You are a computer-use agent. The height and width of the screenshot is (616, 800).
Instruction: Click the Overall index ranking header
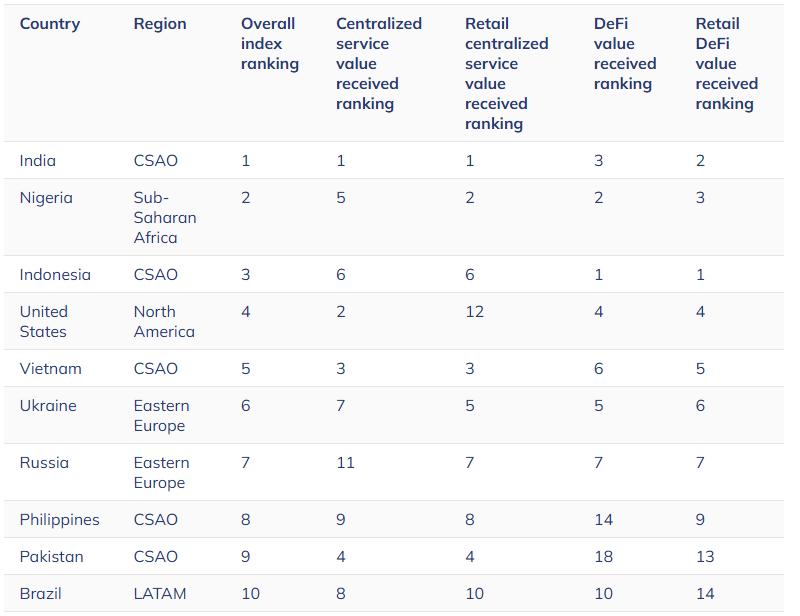(269, 44)
